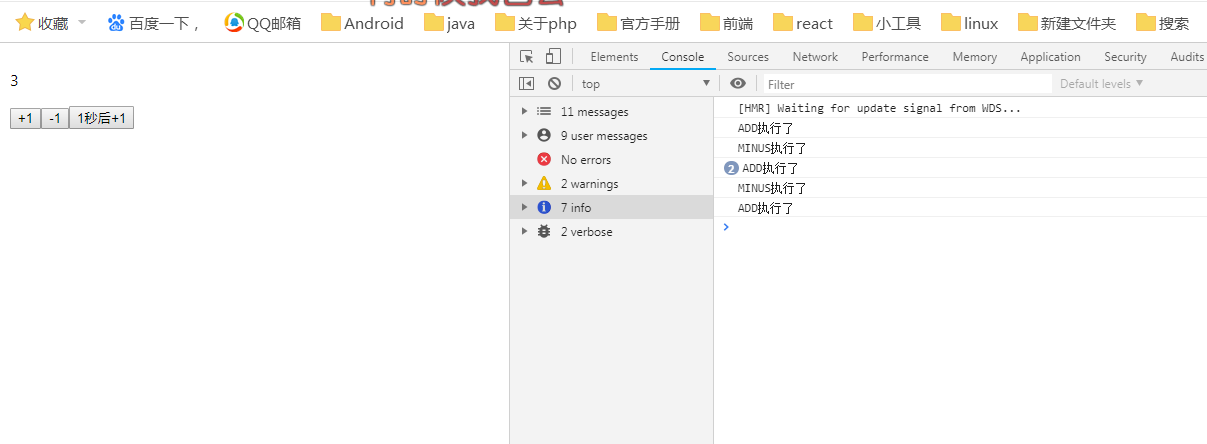
Task: Switch to the Sources tab
Action: tap(748, 57)
